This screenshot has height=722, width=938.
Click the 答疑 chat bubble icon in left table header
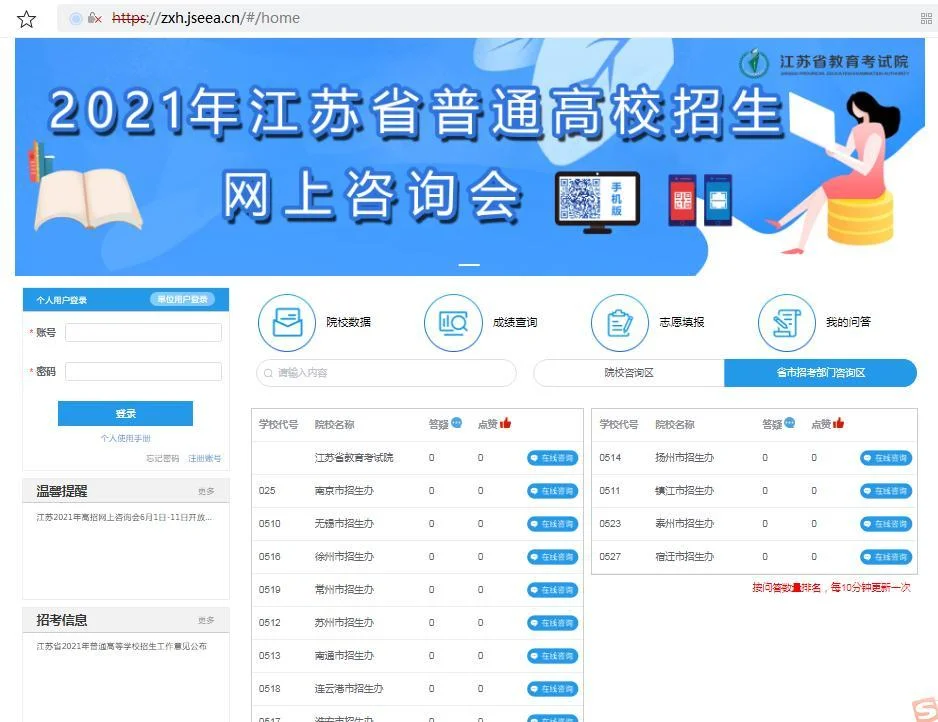(457, 423)
